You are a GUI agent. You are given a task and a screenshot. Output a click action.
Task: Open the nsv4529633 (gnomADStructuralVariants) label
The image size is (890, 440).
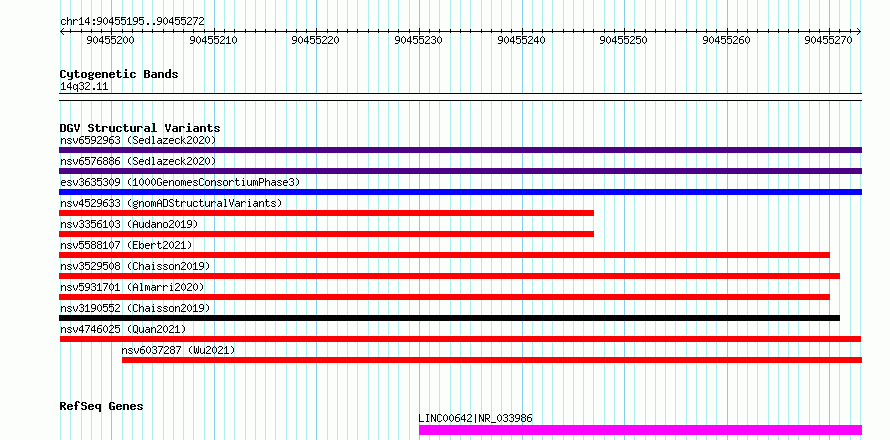point(171,203)
